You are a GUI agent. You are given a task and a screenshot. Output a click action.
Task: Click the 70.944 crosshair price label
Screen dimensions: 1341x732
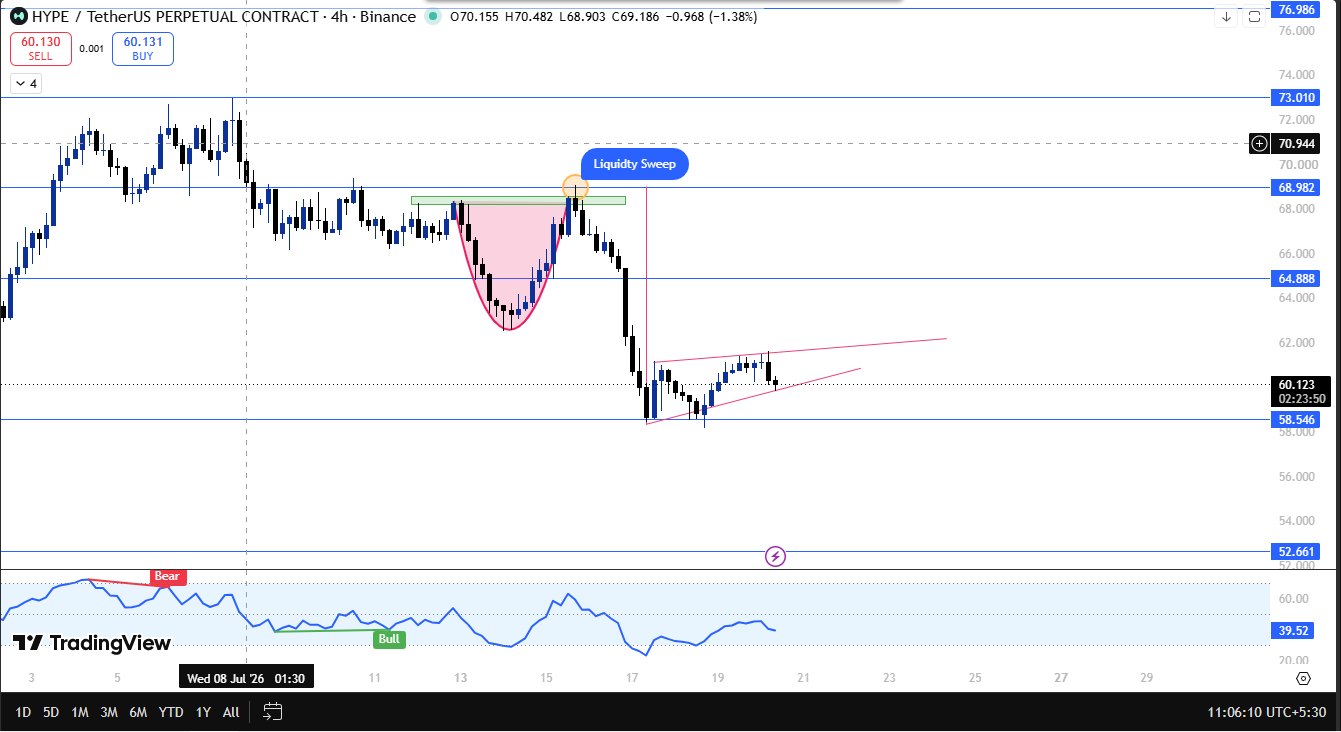[1297, 143]
